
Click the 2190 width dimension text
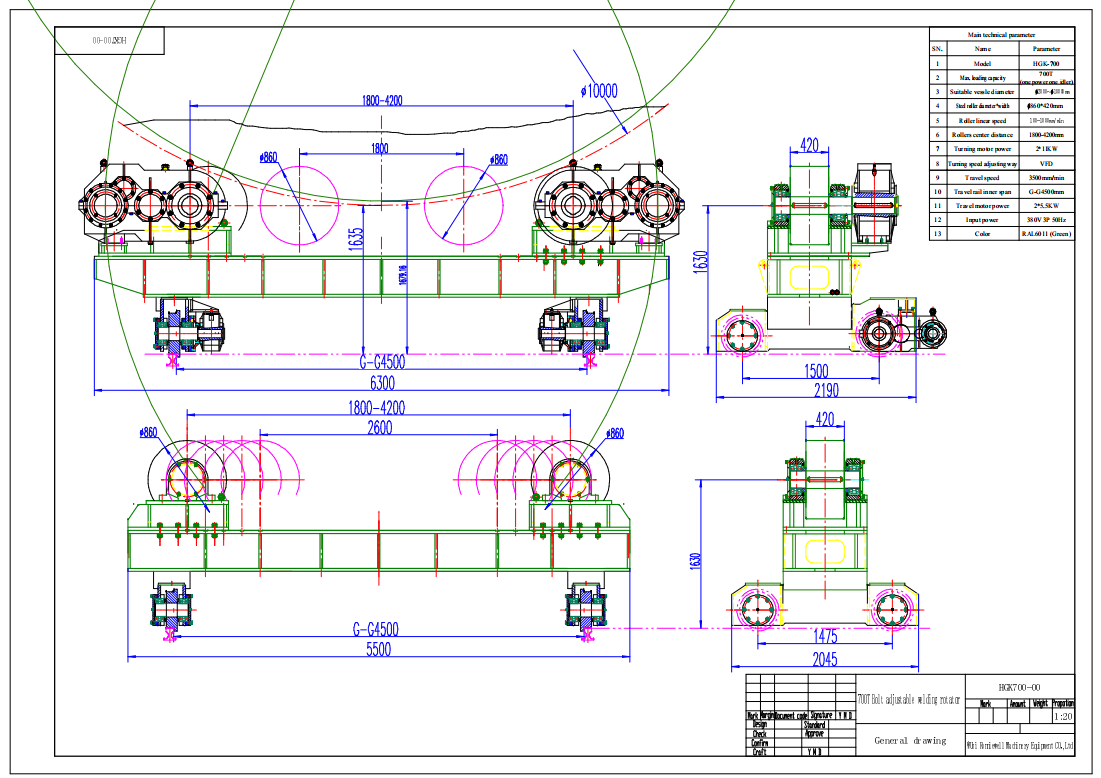tap(826, 390)
